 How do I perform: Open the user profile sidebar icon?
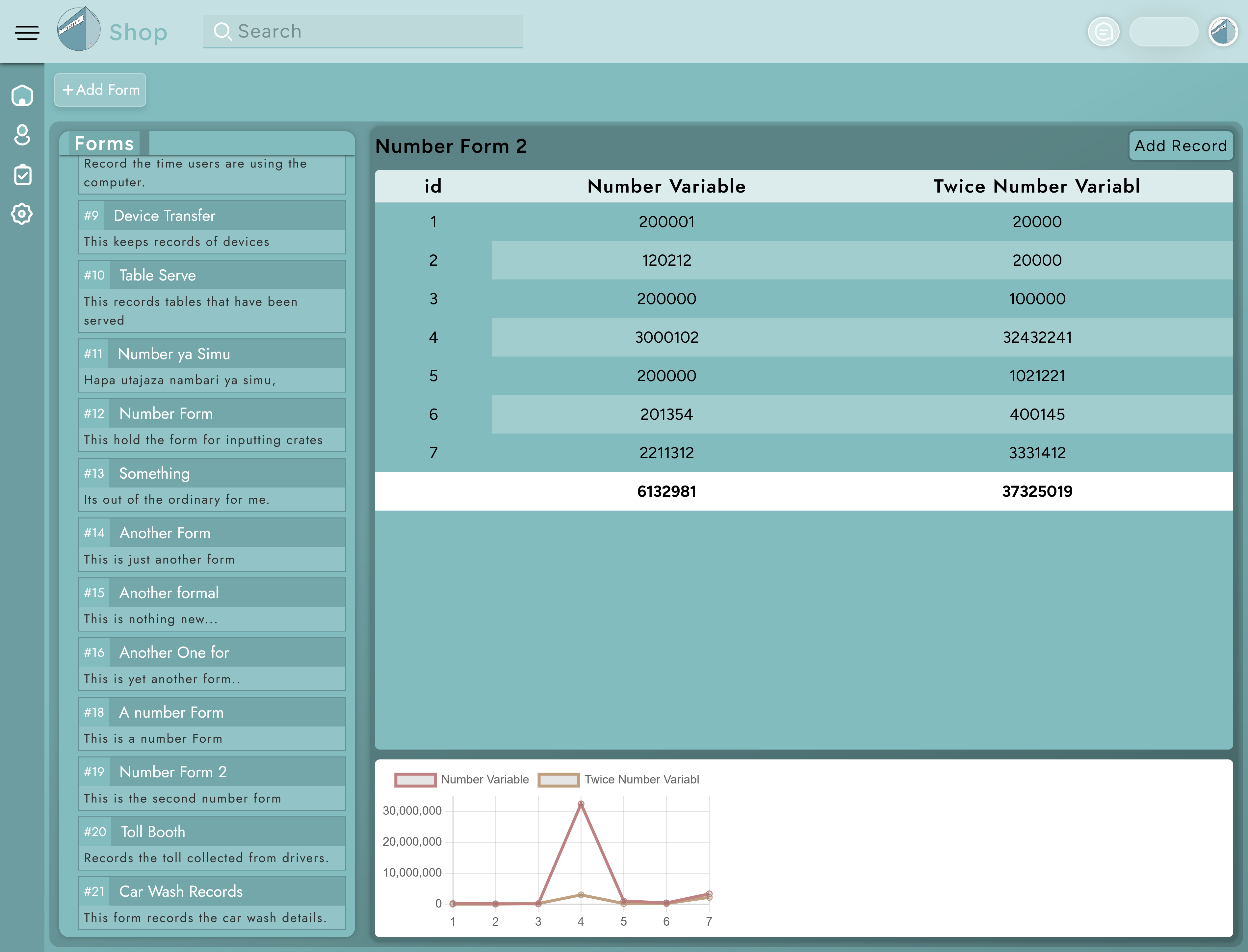[x=22, y=135]
